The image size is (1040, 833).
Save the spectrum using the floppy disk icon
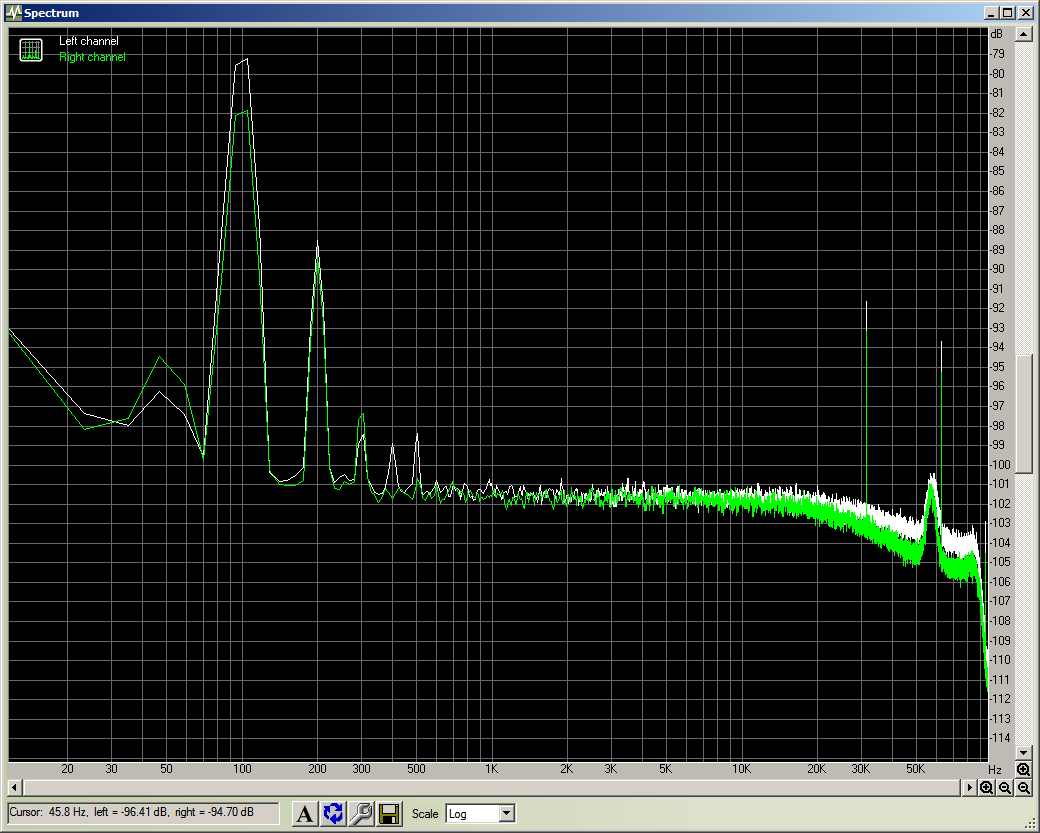389,813
